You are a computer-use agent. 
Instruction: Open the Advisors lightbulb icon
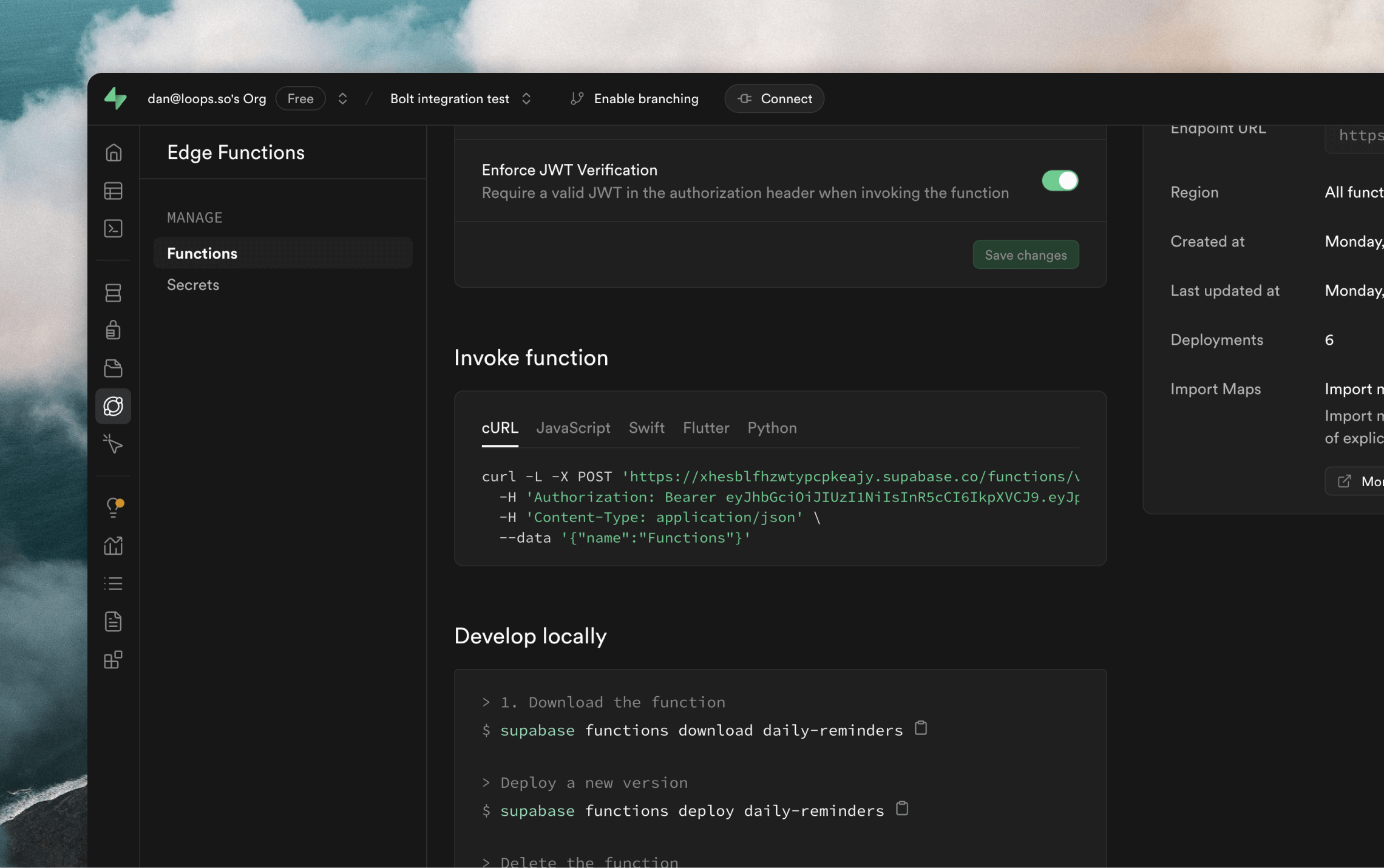114,507
